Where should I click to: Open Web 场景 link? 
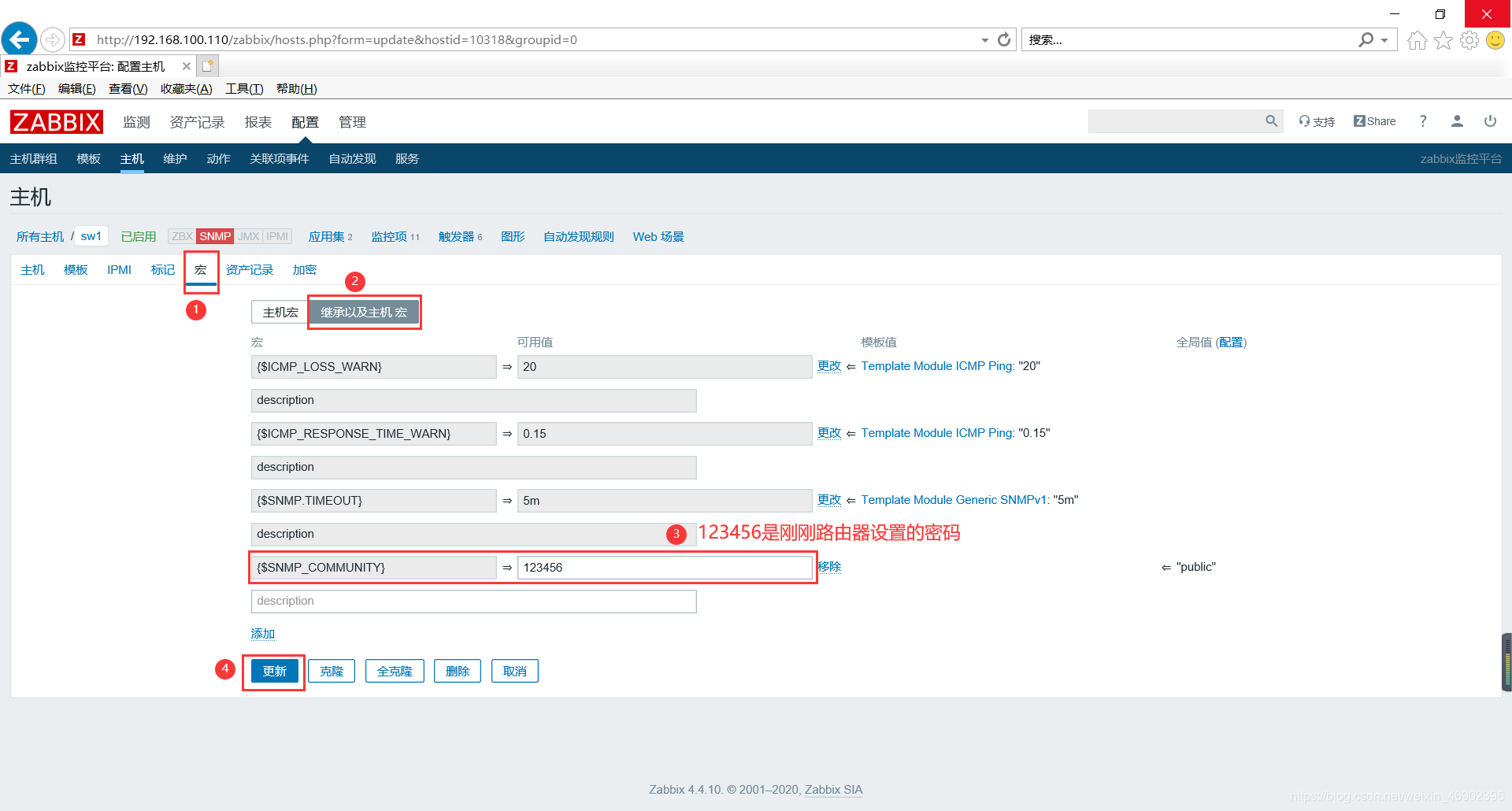pyautogui.click(x=658, y=236)
